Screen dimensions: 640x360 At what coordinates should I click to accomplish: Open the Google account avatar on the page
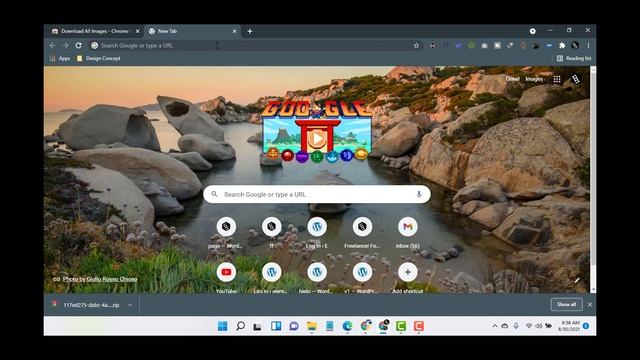576,79
